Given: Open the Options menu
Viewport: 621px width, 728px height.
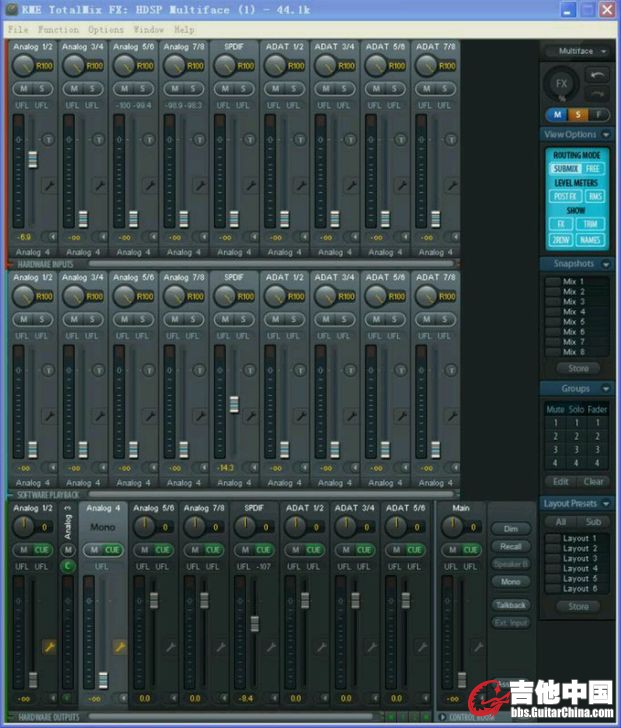Looking at the screenshot, I should click(x=106, y=30).
